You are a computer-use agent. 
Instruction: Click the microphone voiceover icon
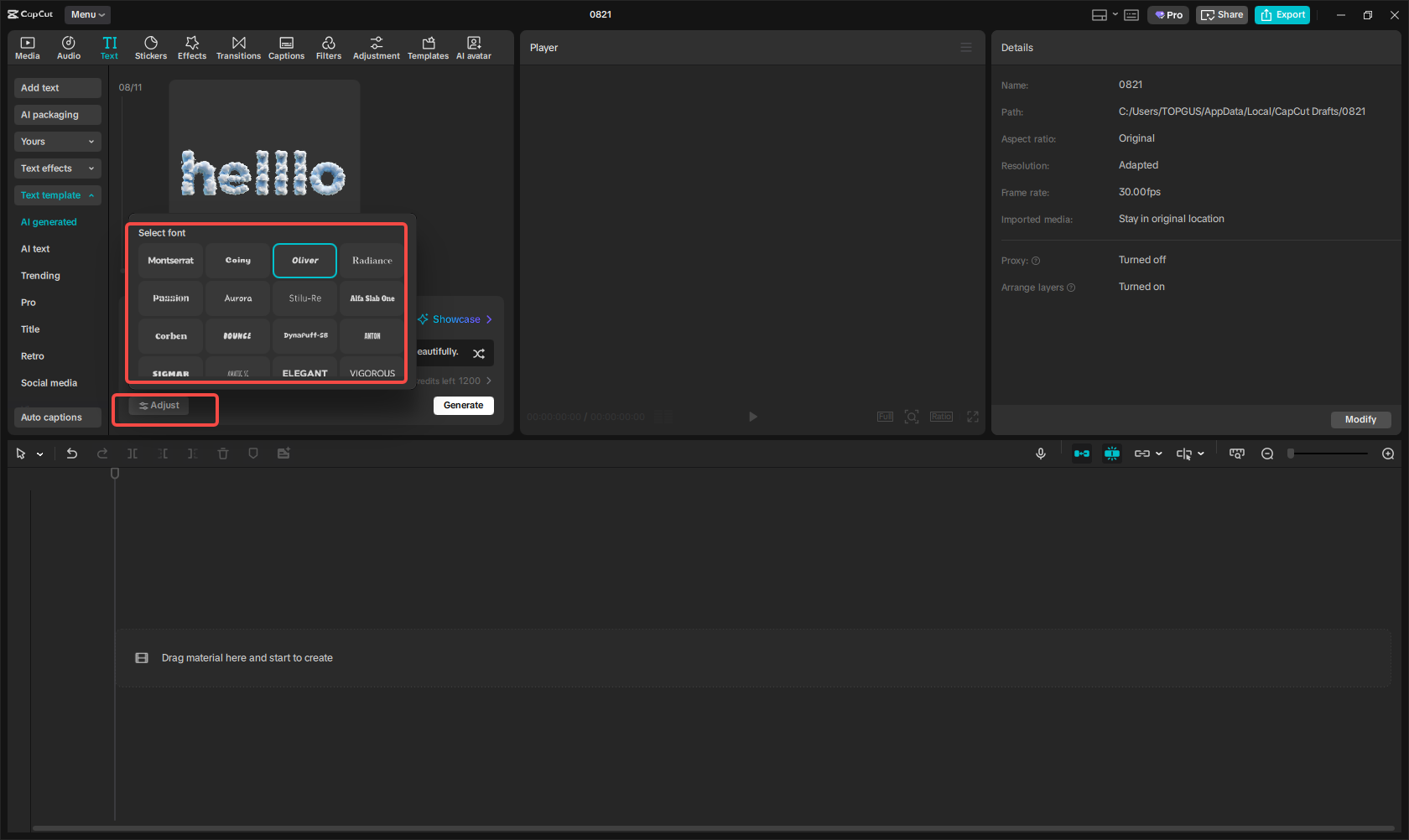pos(1041,453)
